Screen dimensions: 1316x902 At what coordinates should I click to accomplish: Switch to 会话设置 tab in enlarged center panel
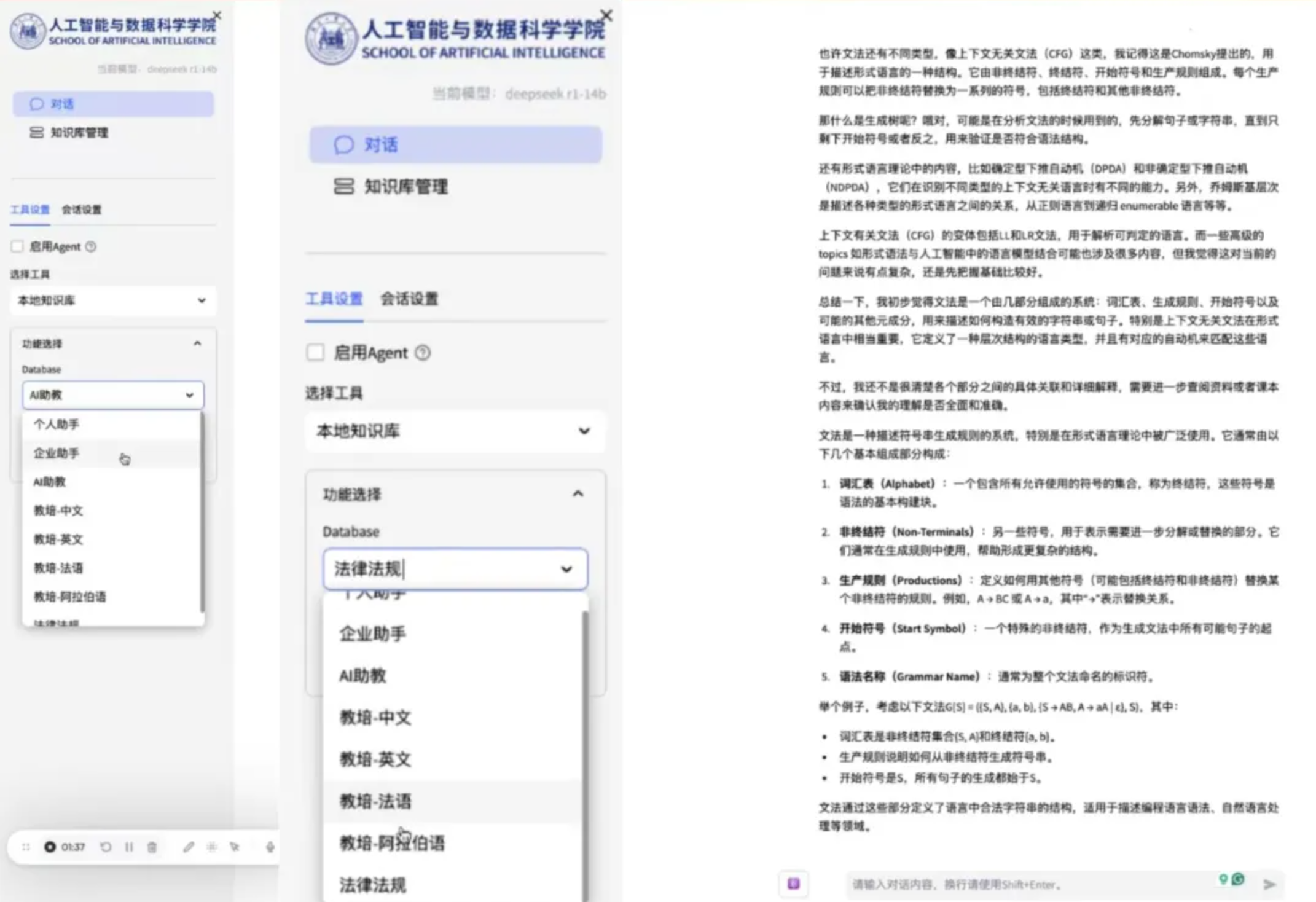click(409, 299)
